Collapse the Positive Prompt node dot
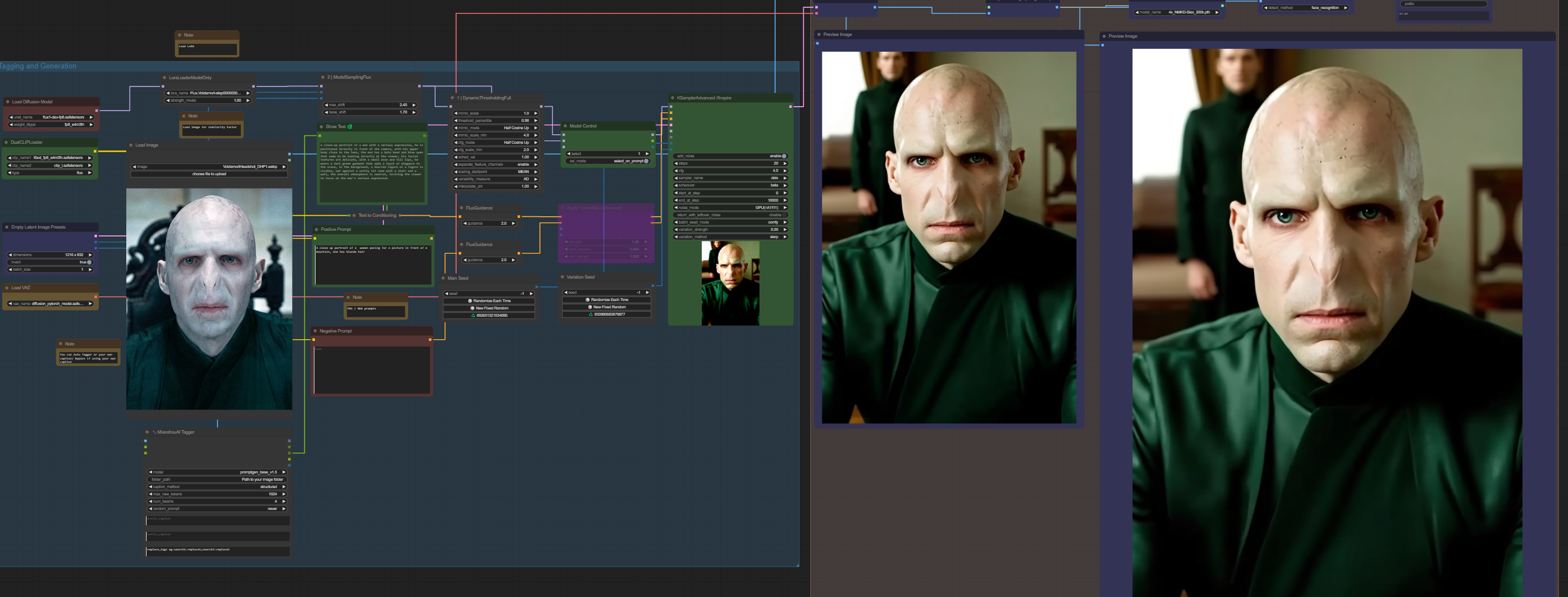 (317, 229)
